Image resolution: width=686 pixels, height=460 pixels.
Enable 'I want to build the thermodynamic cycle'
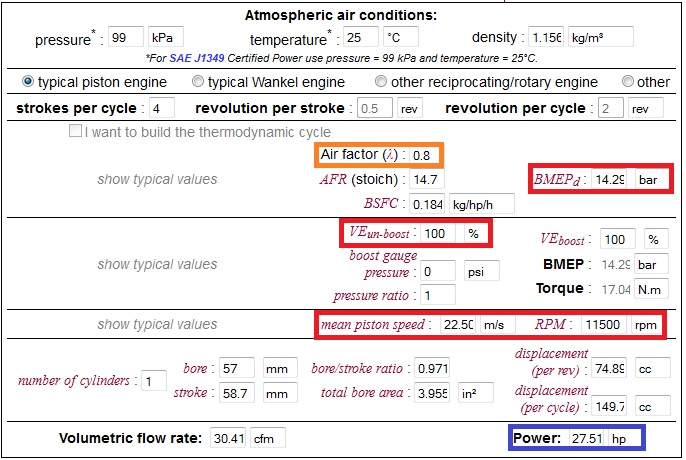click(75, 132)
